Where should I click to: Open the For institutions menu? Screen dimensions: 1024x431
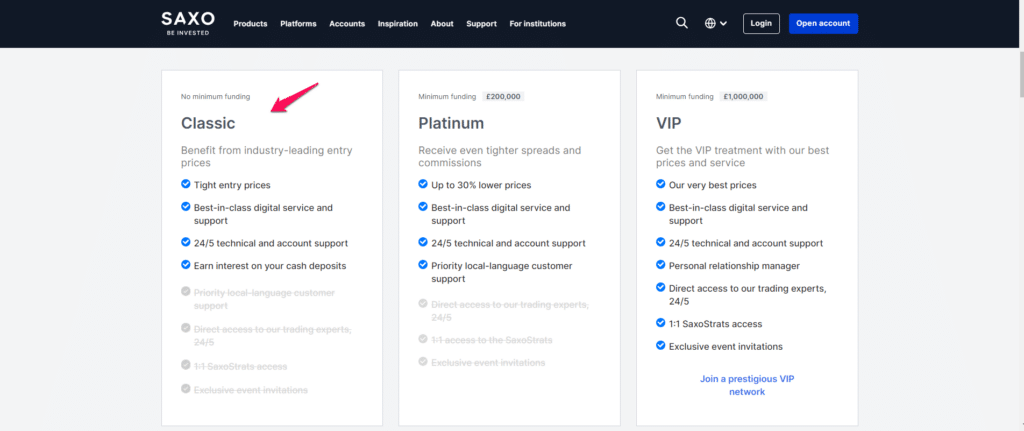pyautogui.click(x=537, y=24)
